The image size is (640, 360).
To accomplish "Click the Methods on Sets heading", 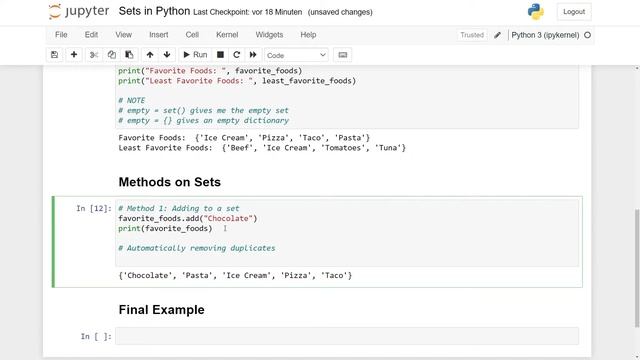I will pos(169,182).
